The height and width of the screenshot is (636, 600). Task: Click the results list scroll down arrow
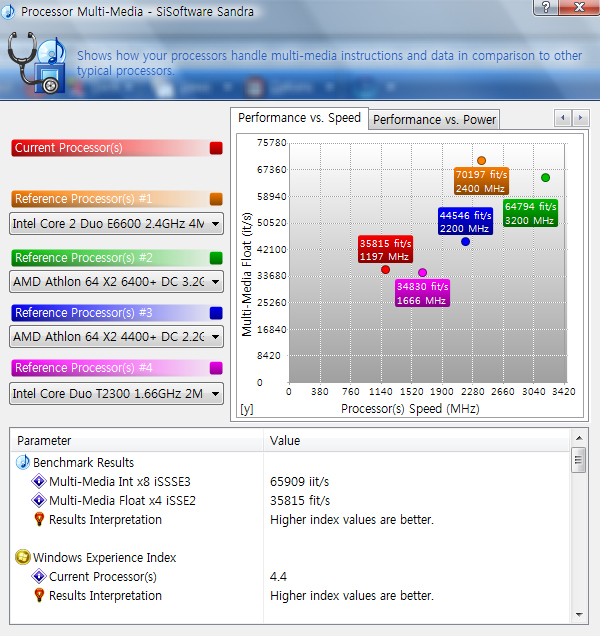579,615
